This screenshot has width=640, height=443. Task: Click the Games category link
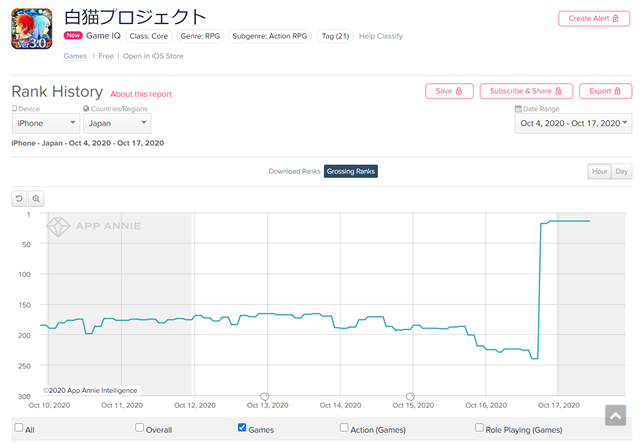click(x=76, y=56)
